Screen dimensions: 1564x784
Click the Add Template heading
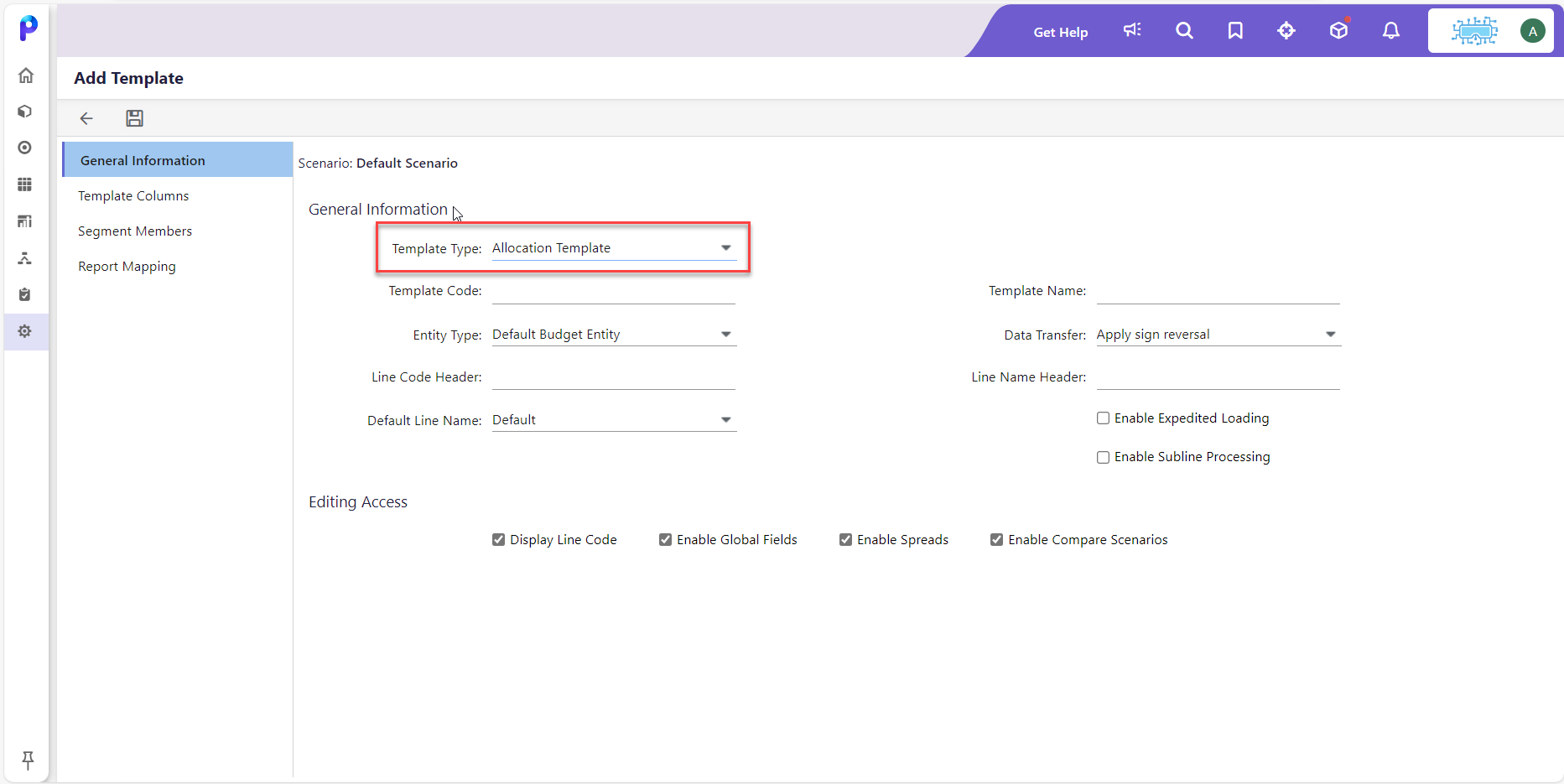128,78
